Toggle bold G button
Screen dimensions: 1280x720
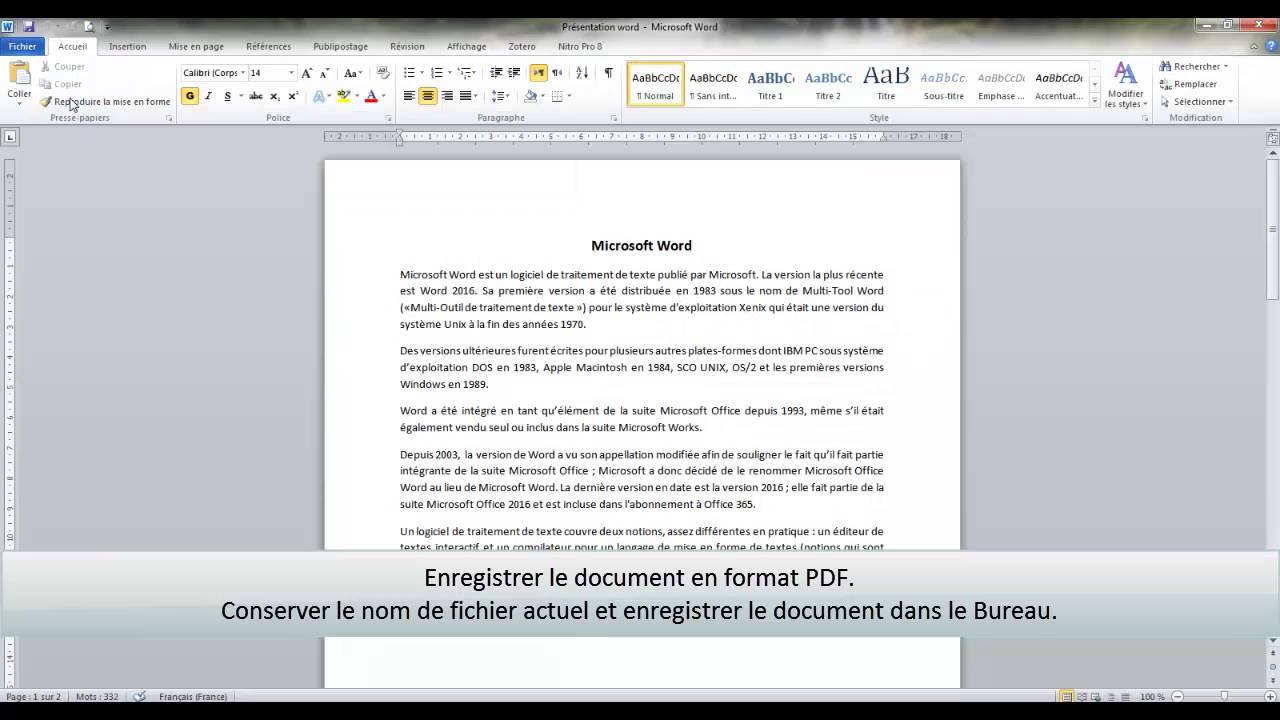(x=190, y=96)
